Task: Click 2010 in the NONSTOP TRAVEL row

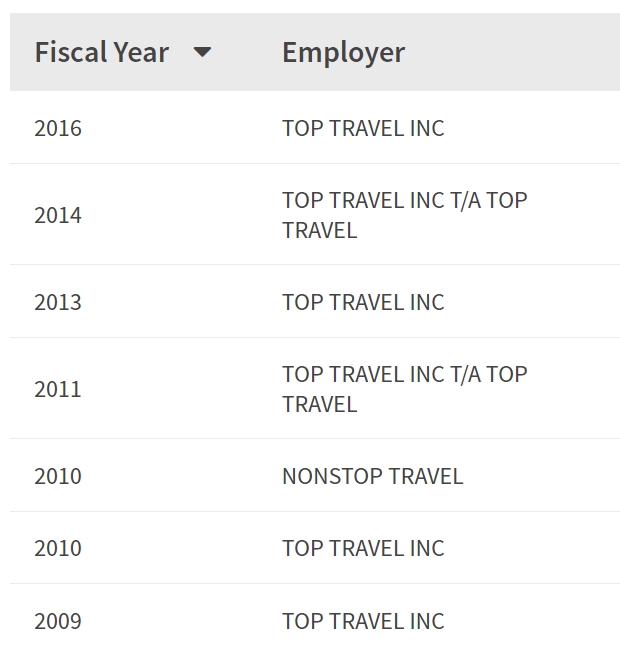Action: pos(58,476)
